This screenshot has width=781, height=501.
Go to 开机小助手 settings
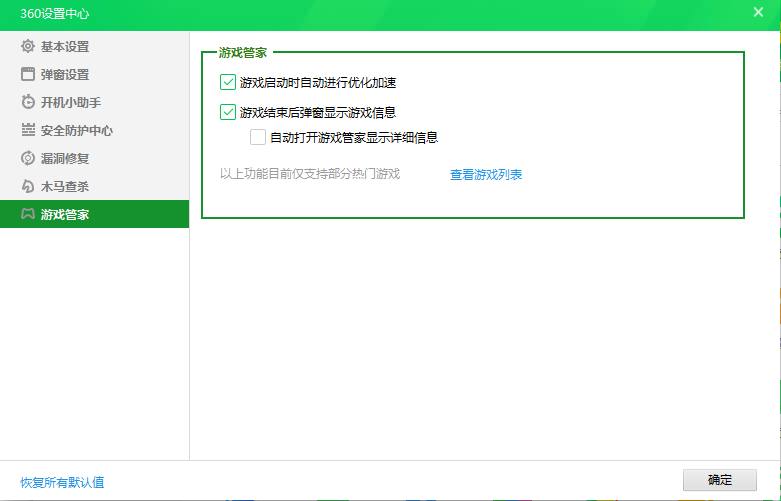(x=95, y=102)
